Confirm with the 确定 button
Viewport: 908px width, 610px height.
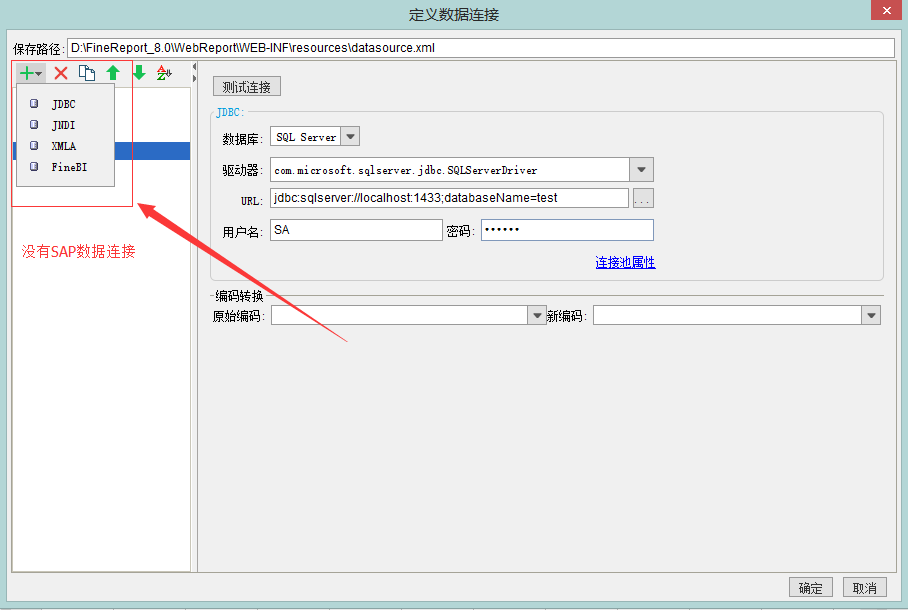[811, 587]
